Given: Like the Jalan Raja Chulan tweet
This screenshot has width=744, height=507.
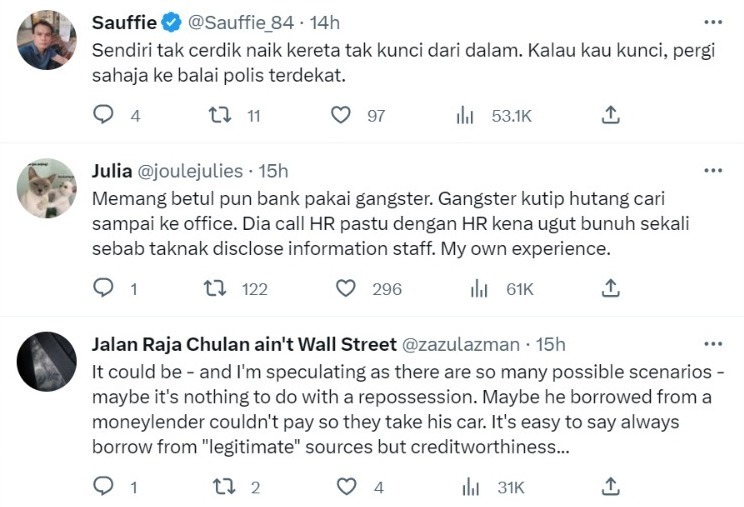Looking at the screenshot, I should pyautogui.click(x=346, y=487).
